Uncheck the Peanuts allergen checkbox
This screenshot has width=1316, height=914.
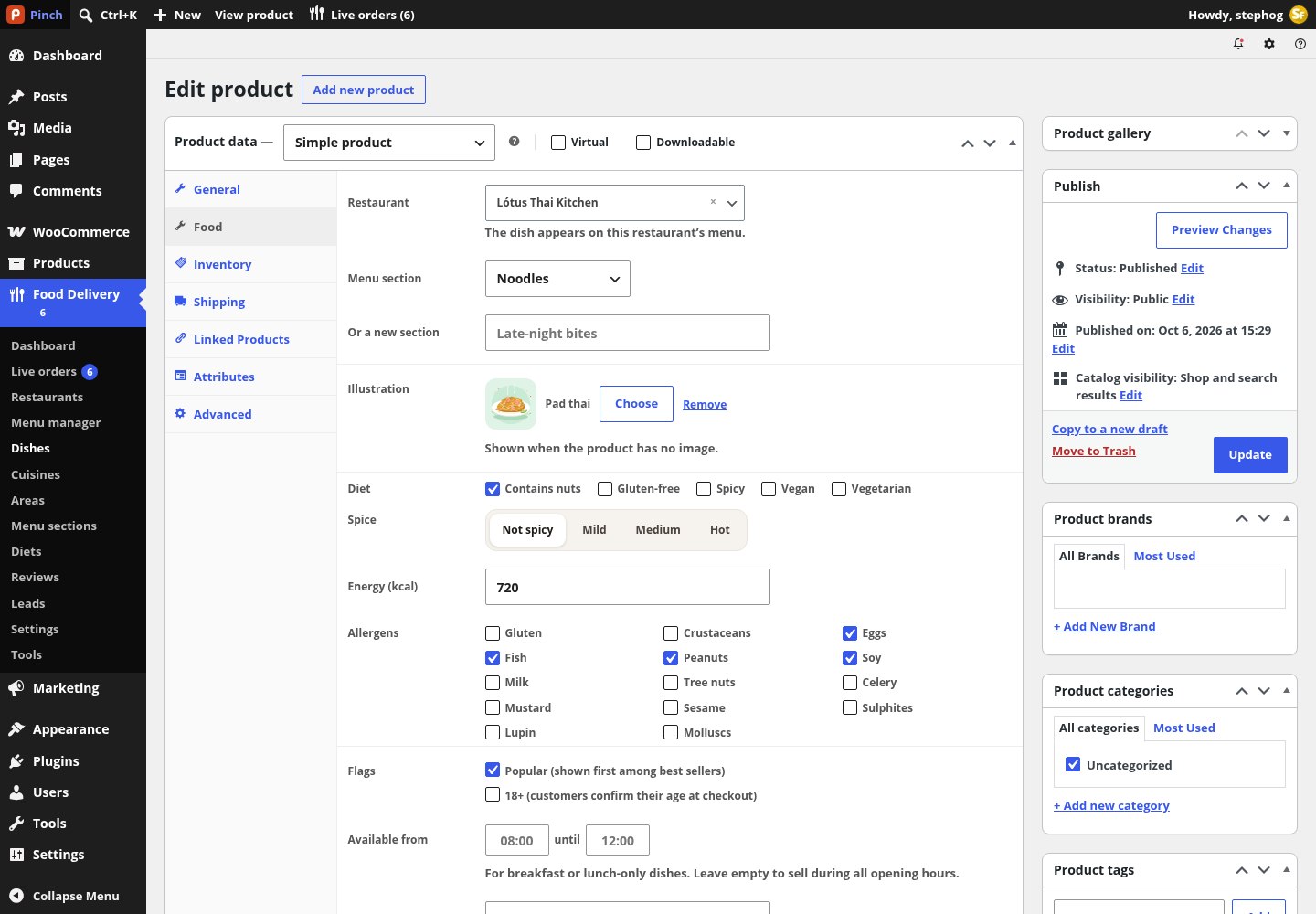click(x=671, y=658)
